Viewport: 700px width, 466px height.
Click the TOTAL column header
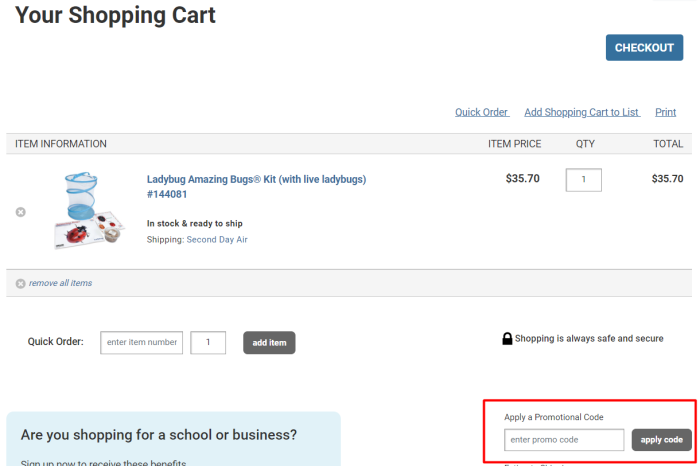click(668, 144)
